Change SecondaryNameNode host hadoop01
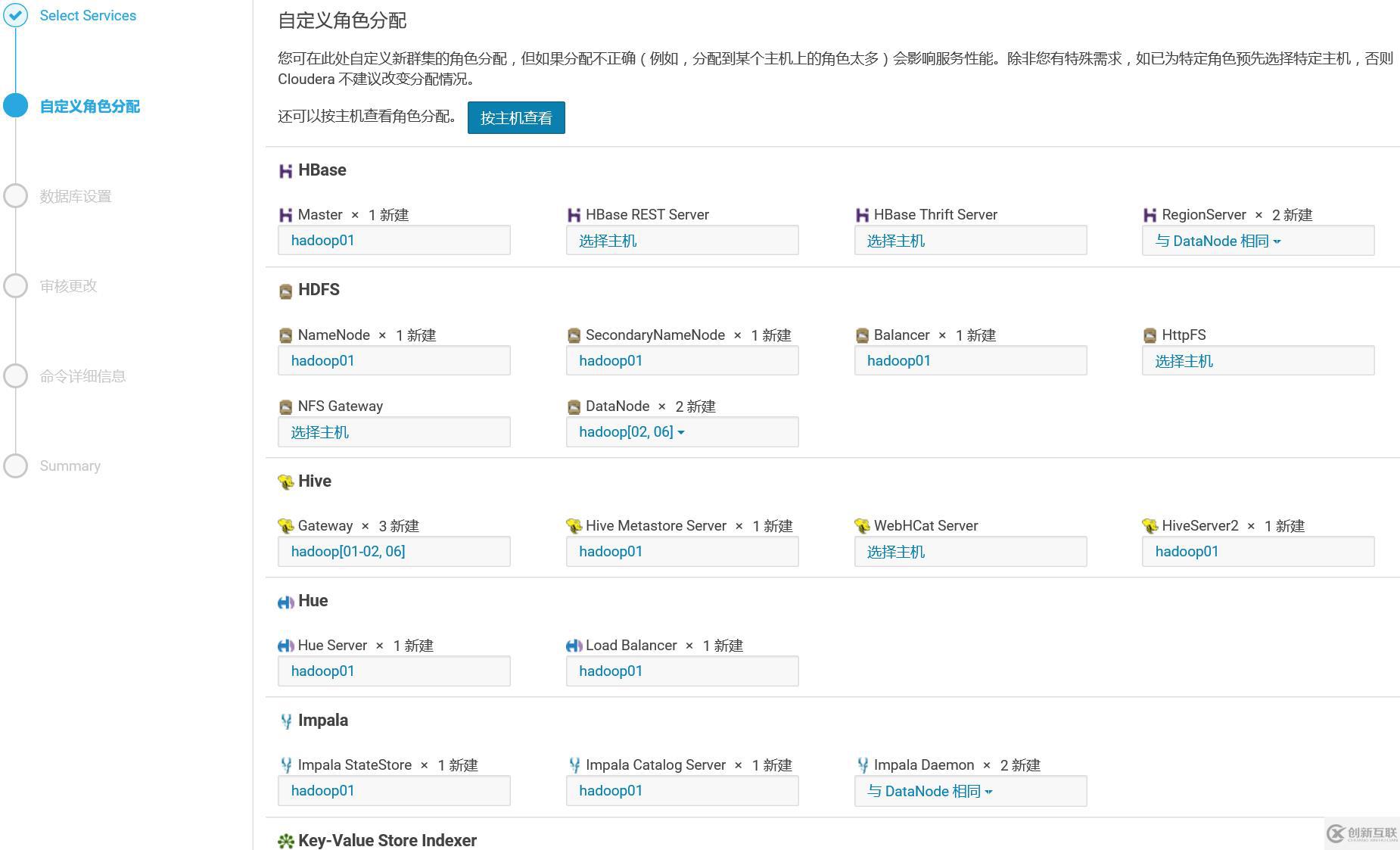 click(x=682, y=360)
